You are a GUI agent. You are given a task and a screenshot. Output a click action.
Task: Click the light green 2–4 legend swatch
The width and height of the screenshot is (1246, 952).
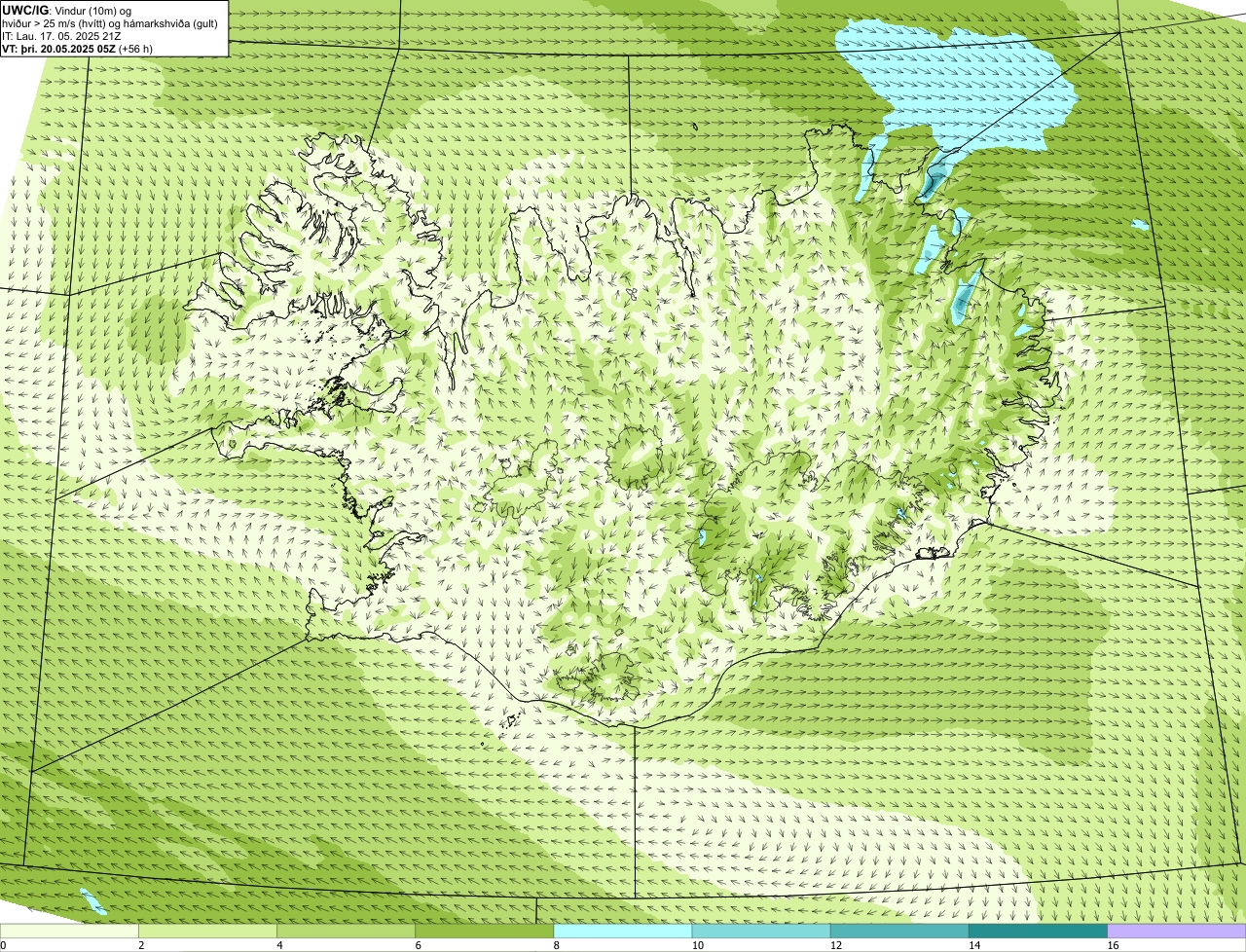point(207,931)
